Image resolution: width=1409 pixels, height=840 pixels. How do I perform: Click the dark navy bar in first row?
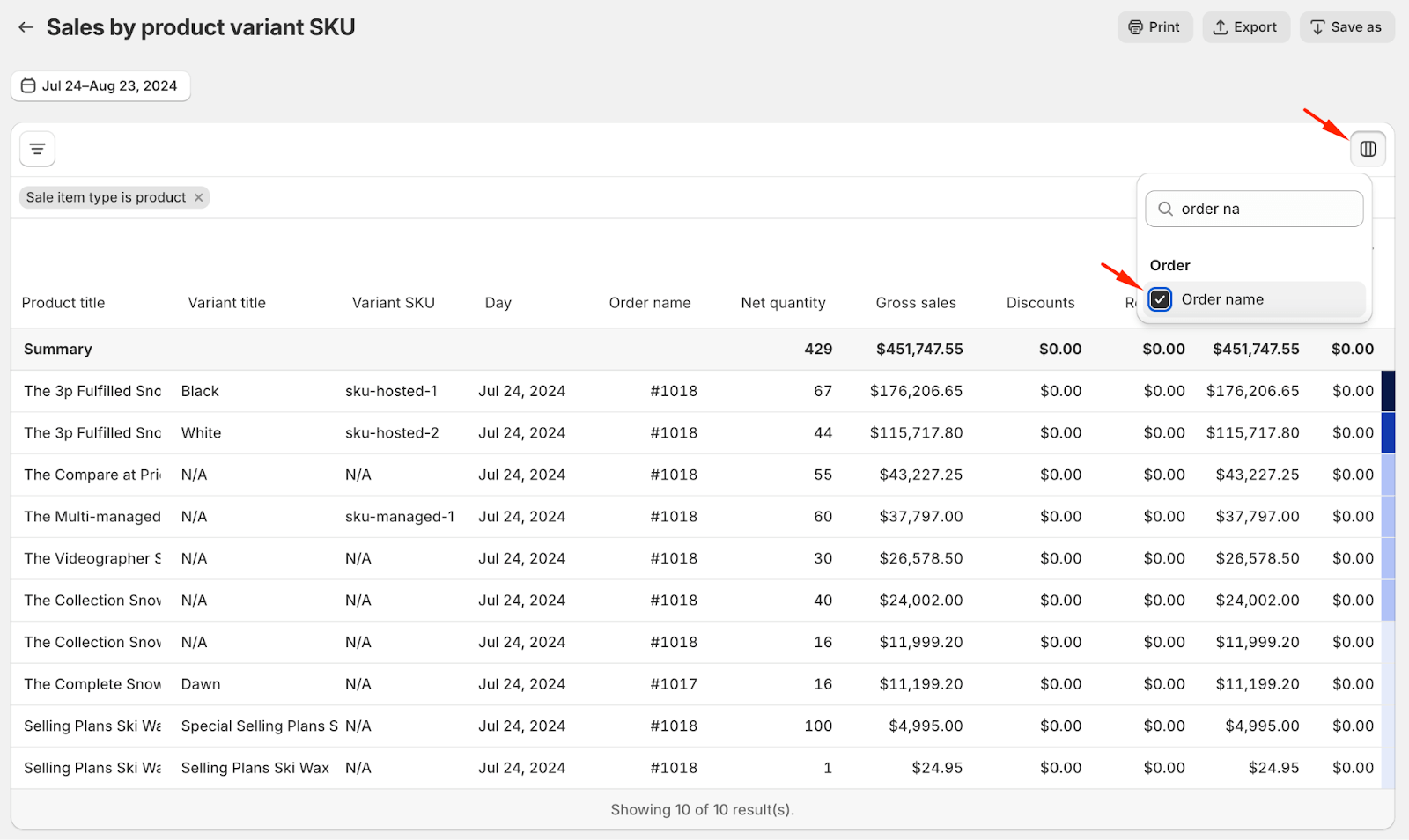pyautogui.click(x=1388, y=391)
